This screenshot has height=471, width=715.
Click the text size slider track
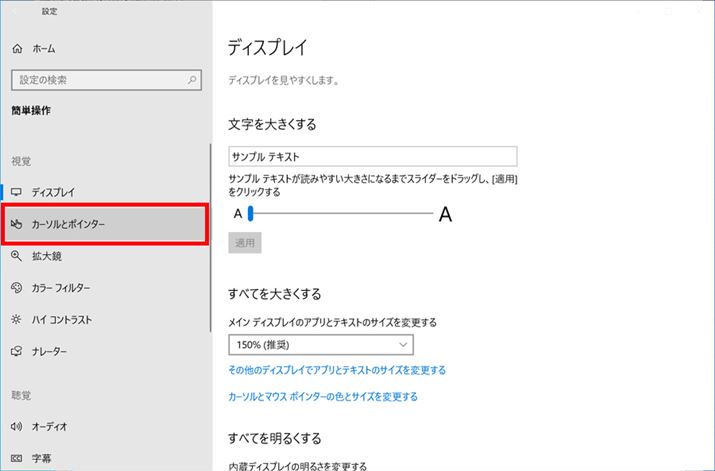click(342, 213)
